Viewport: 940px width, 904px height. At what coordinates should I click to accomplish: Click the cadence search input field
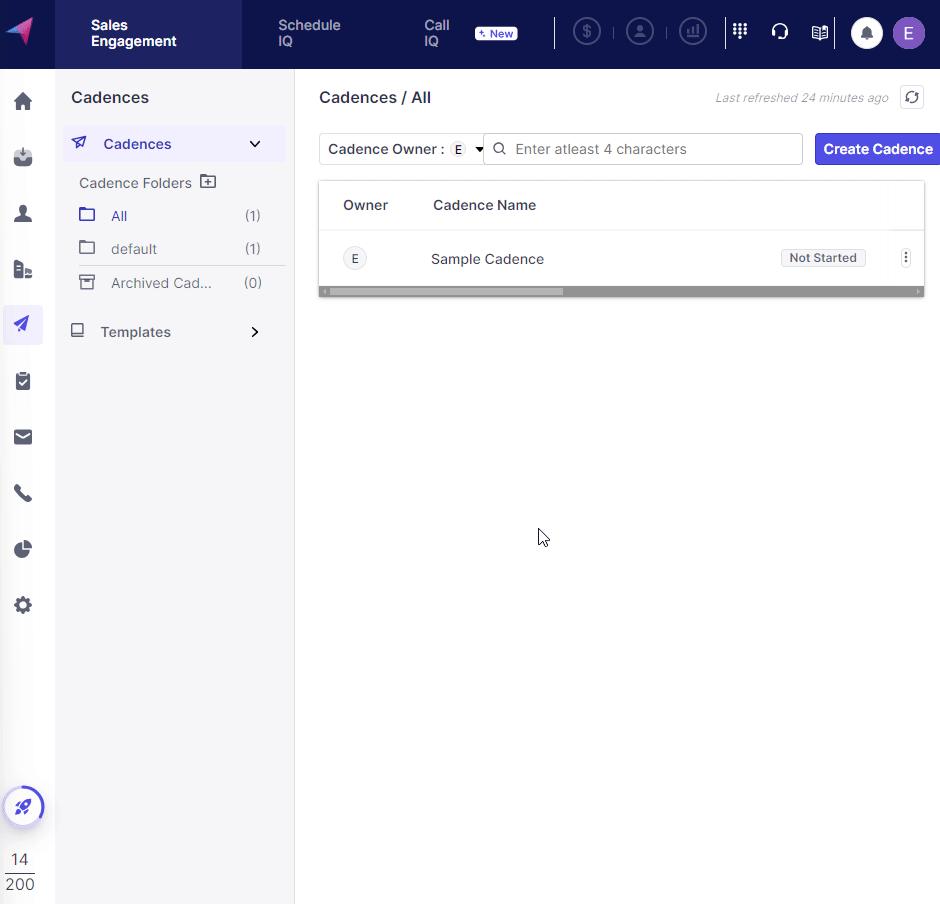[x=655, y=149]
